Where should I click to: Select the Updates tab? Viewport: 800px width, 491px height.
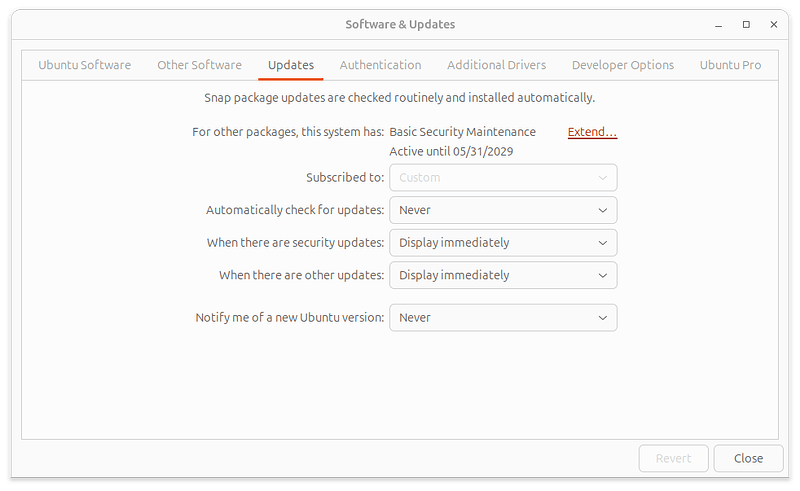pos(290,65)
